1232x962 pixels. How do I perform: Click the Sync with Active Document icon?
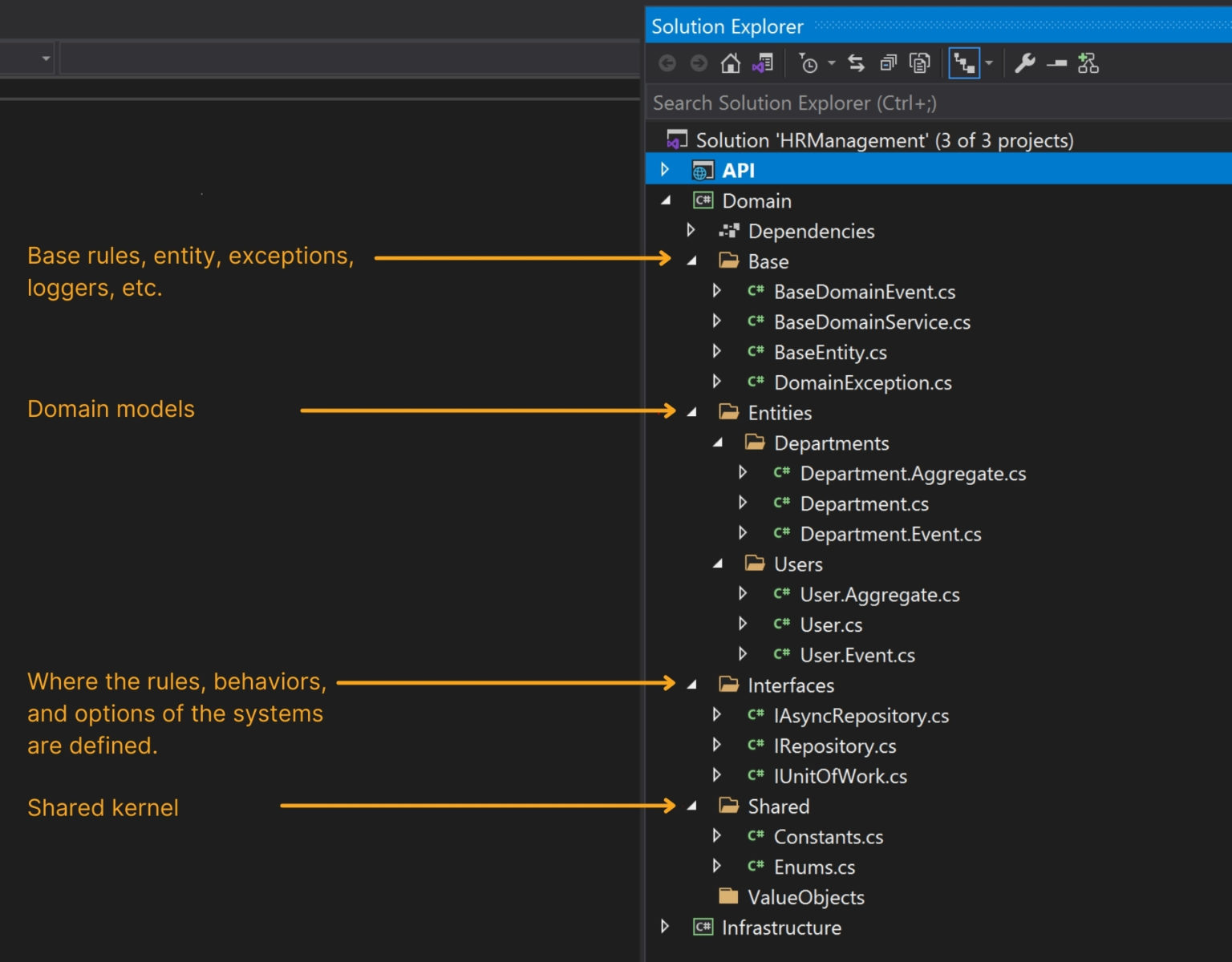[x=857, y=63]
